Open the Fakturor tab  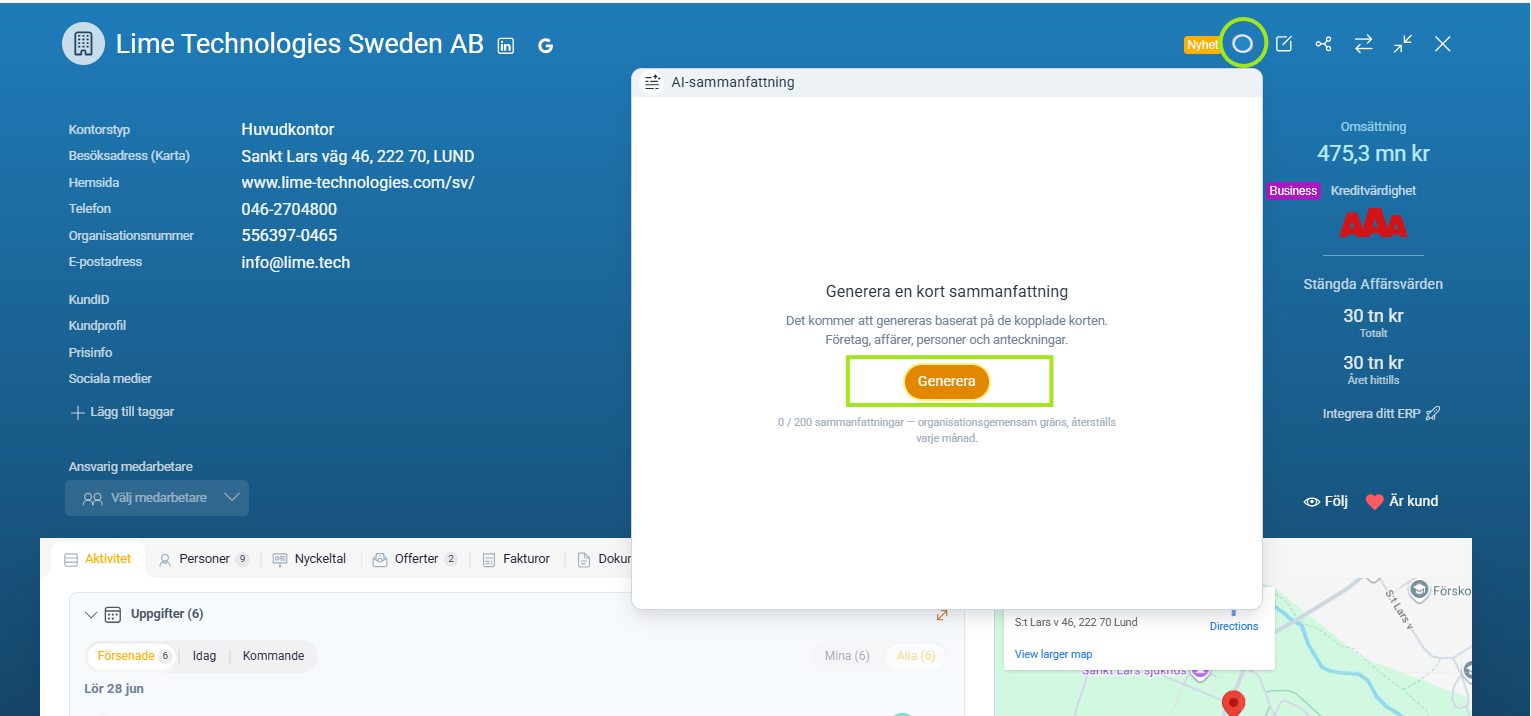(x=516, y=560)
